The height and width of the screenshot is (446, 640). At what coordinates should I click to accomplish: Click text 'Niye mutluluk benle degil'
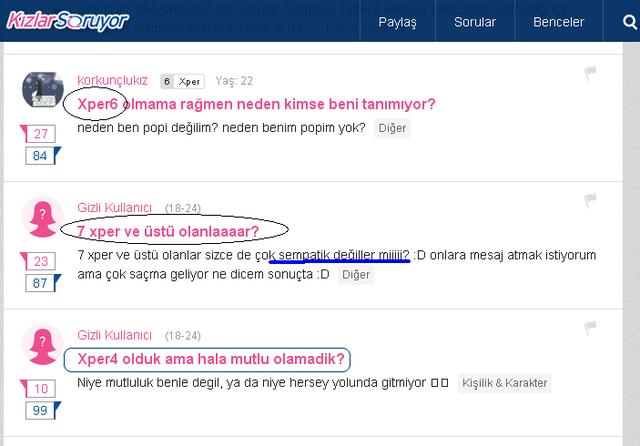pyautogui.click(x=149, y=383)
